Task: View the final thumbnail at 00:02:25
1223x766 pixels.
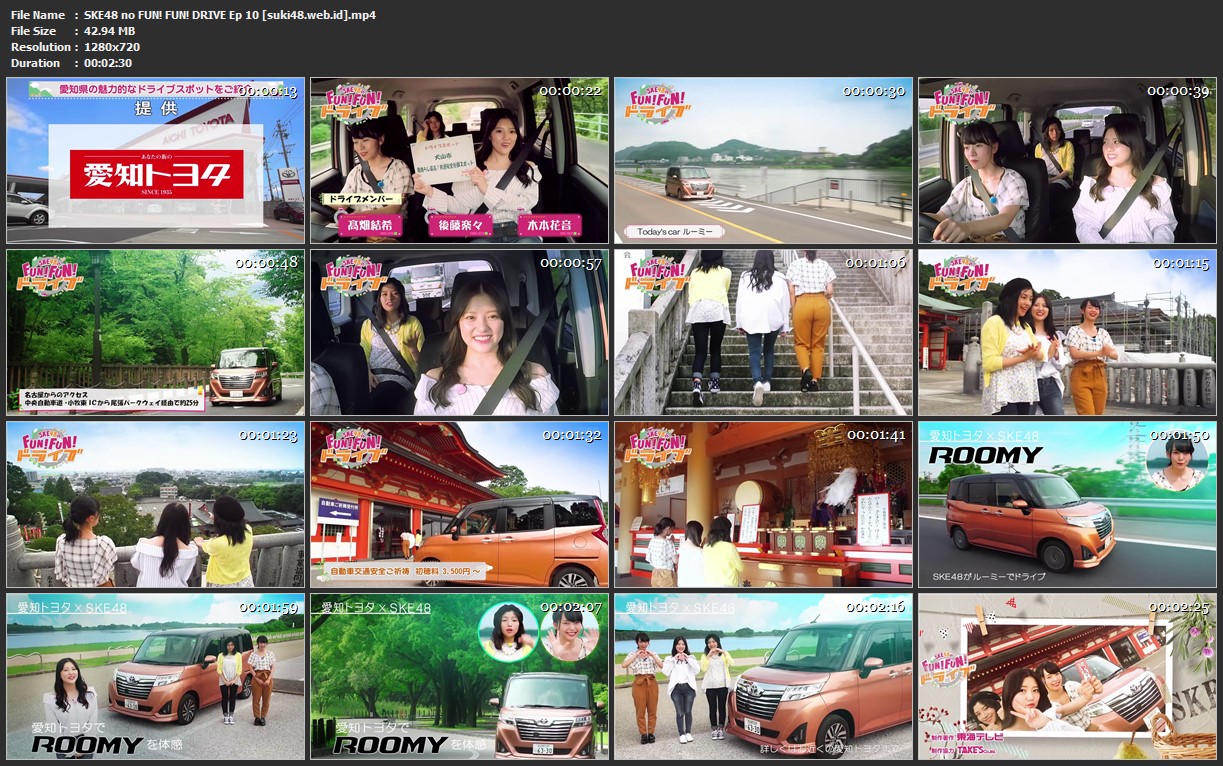Action: point(1067,676)
